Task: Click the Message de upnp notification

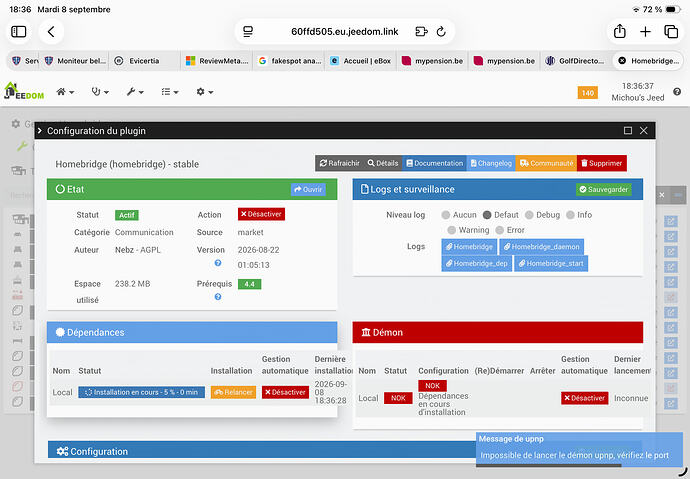Action: pos(579,449)
